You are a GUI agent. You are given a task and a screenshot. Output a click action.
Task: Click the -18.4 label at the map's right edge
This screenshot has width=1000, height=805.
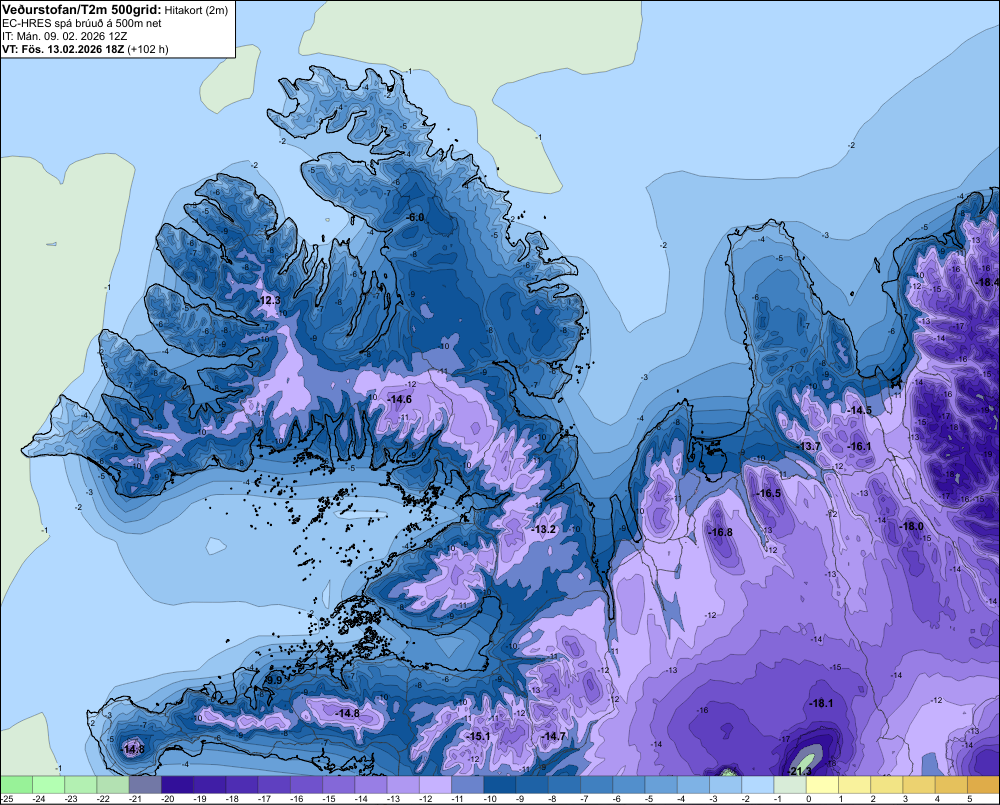(988, 282)
